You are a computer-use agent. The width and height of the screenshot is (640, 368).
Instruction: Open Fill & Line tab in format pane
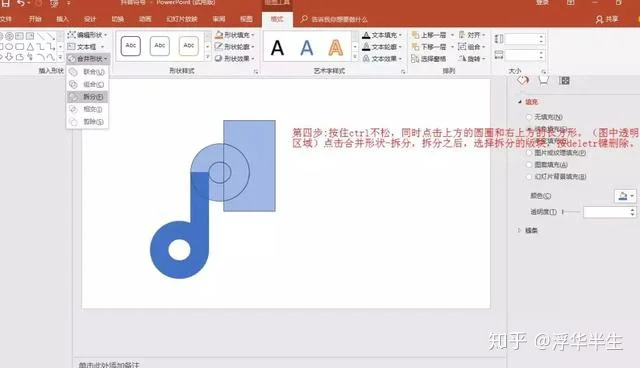[523, 80]
